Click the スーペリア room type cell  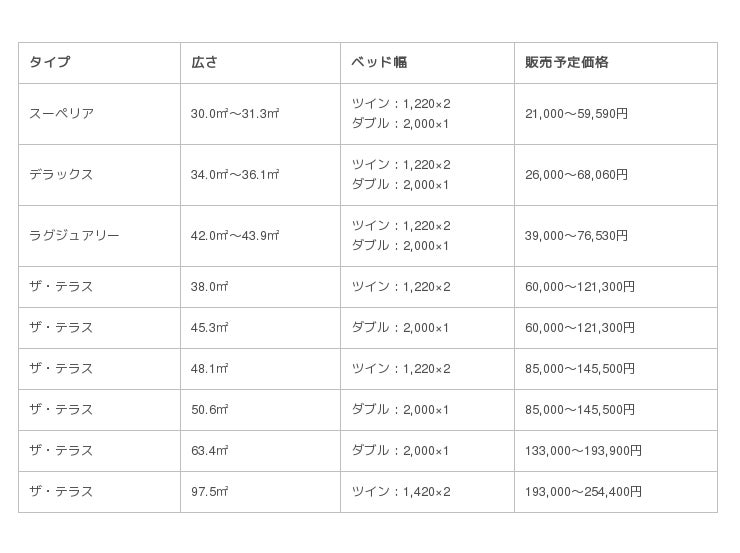click(x=62, y=114)
